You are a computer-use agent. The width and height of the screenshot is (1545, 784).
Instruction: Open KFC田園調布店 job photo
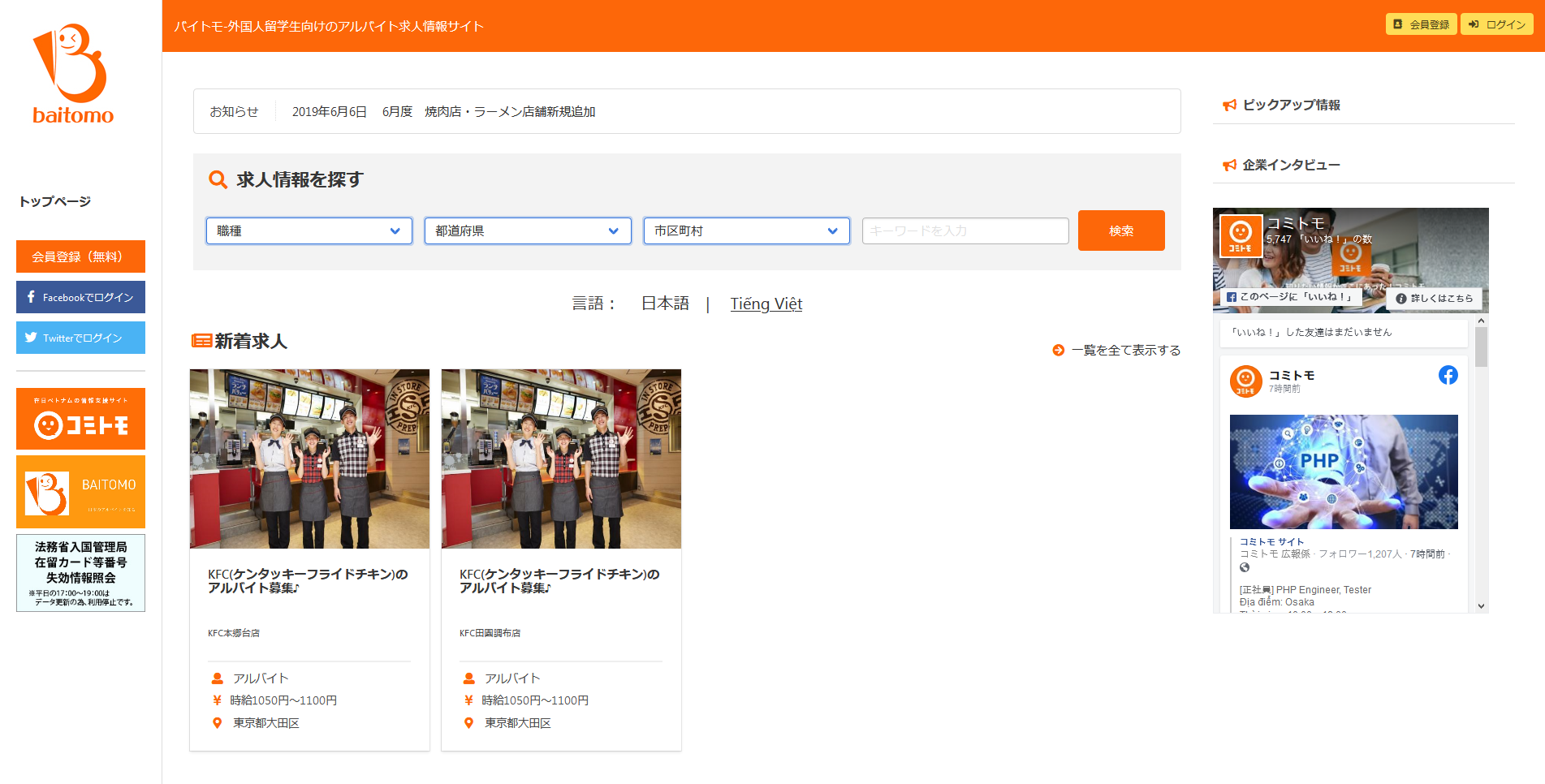[561, 459]
